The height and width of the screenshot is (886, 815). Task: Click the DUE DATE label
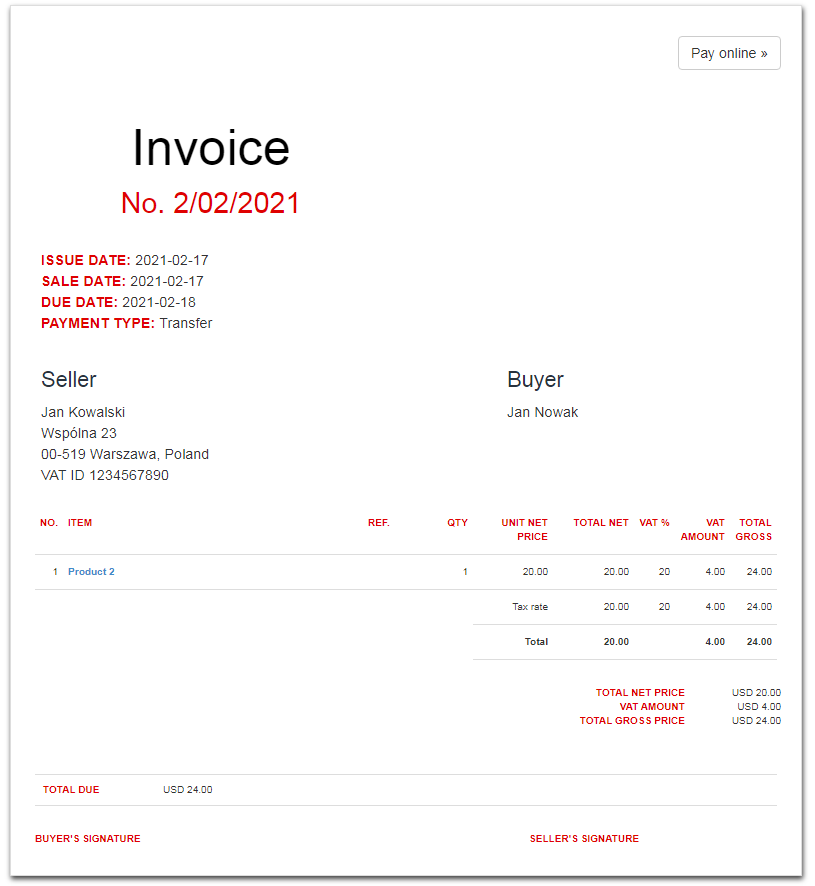tap(79, 302)
